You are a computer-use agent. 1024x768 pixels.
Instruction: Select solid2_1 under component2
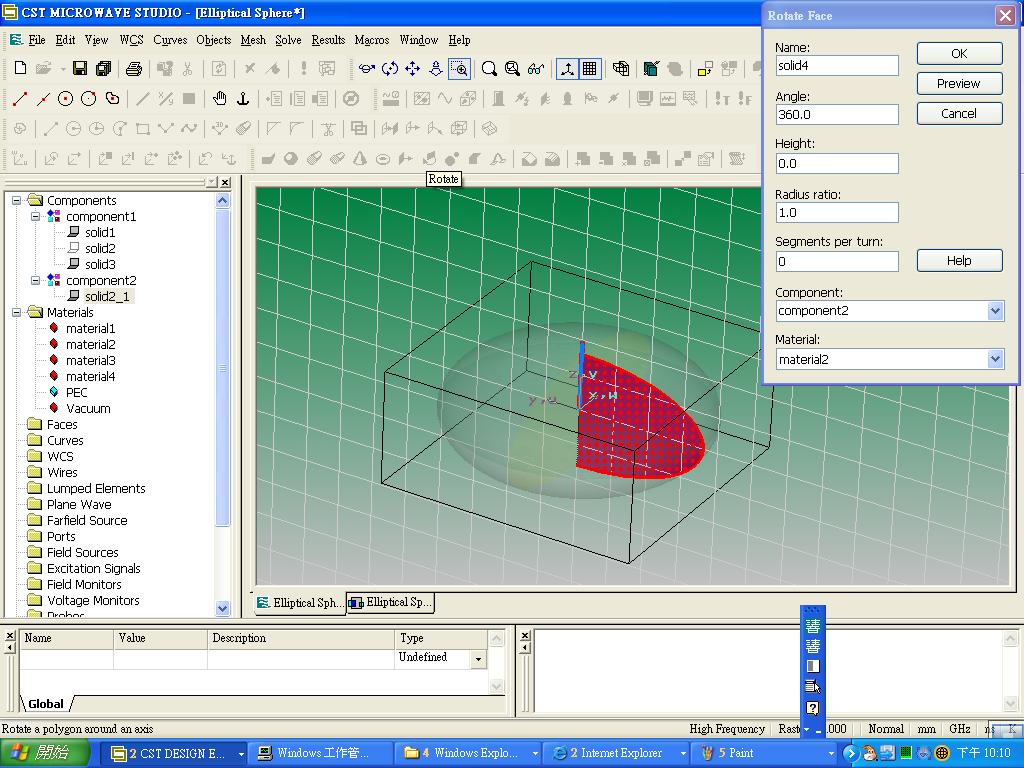[x=107, y=296]
